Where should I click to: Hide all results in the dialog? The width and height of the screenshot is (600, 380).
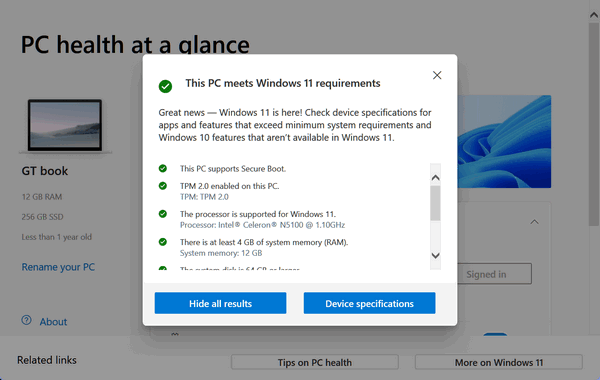point(220,303)
